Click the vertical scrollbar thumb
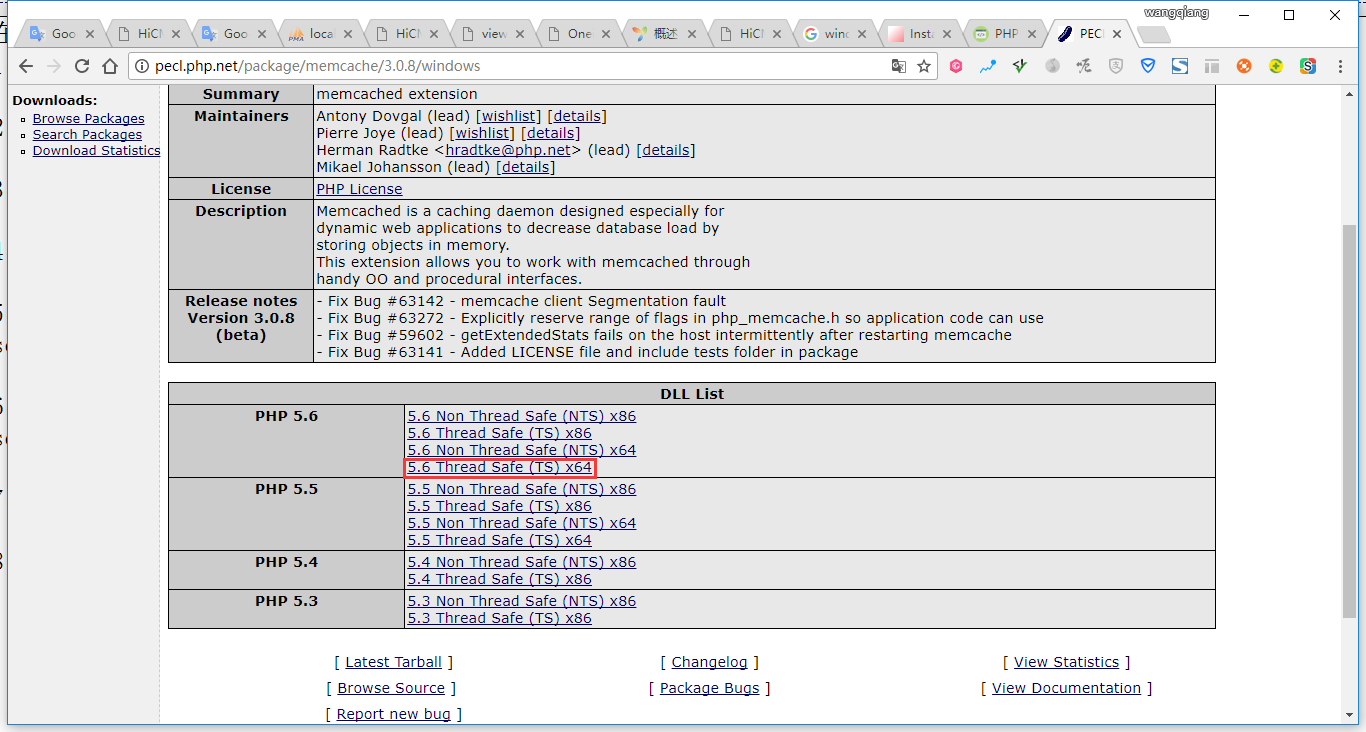The width and height of the screenshot is (1366, 732). tap(1349, 420)
